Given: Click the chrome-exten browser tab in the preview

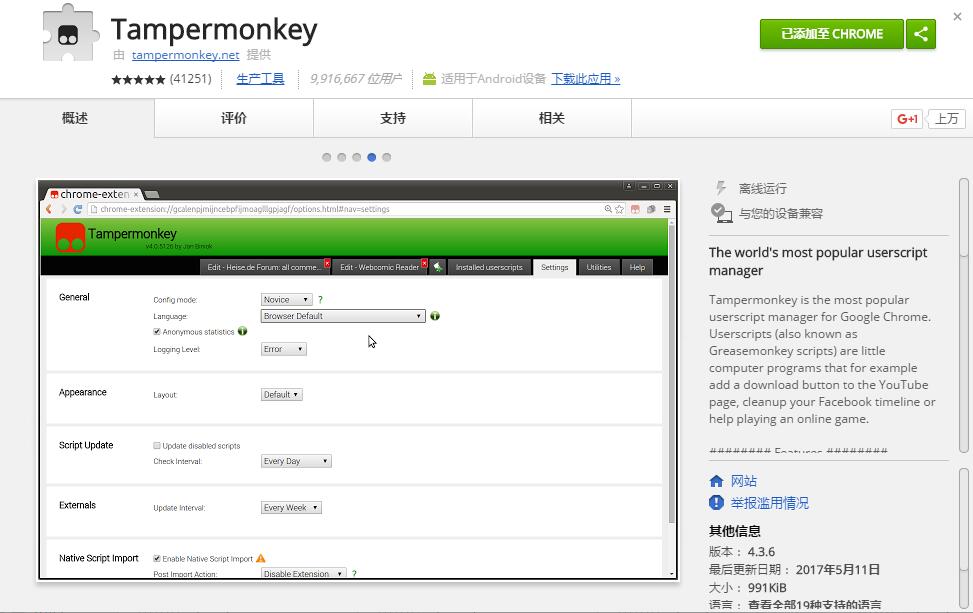Looking at the screenshot, I should (x=94, y=194).
